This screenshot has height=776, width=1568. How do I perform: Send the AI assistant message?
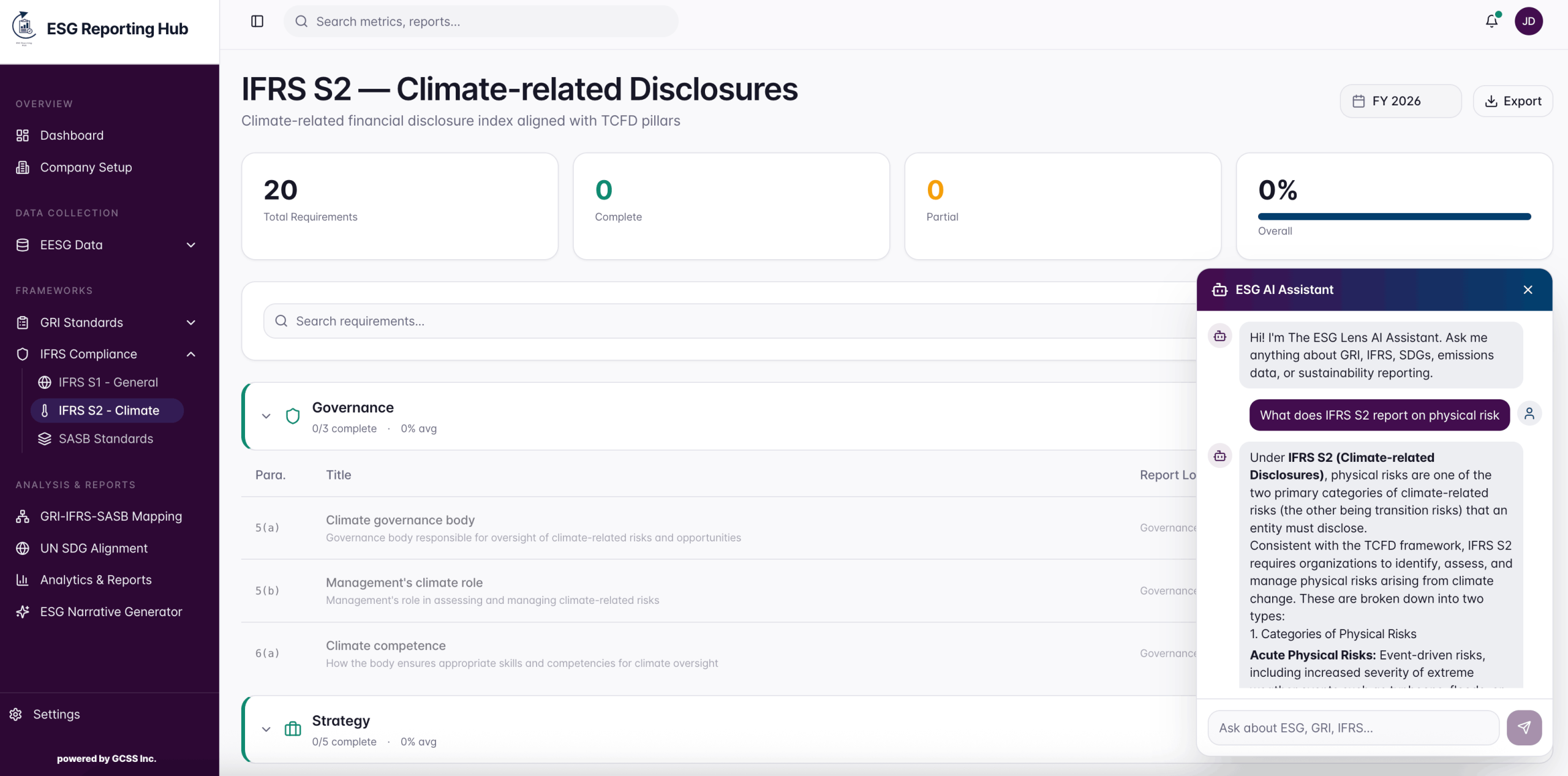tap(1524, 728)
